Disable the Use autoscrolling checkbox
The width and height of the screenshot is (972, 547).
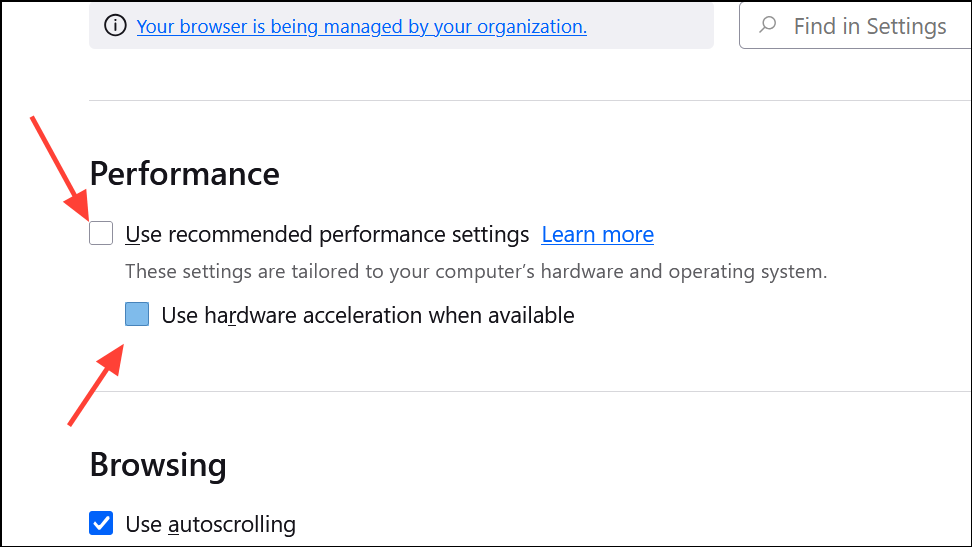coord(101,523)
